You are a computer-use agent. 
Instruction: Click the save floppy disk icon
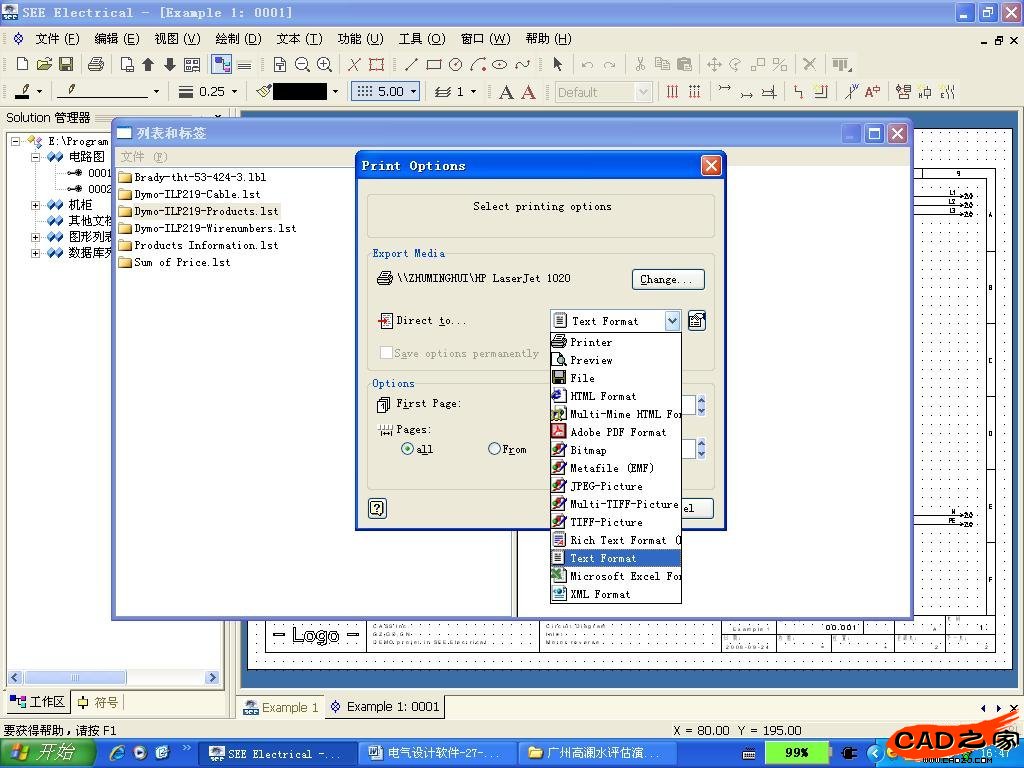66,64
